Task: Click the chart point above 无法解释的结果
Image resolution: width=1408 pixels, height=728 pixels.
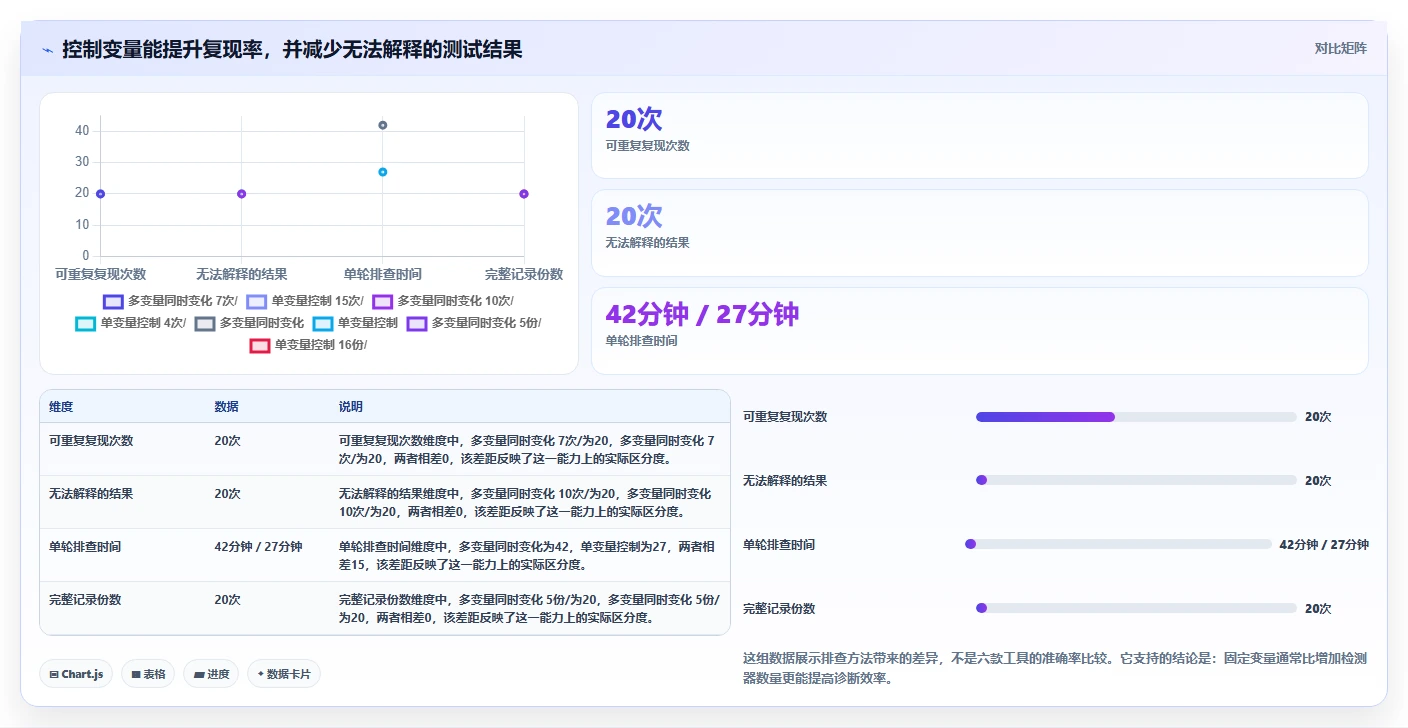Action: pos(241,194)
